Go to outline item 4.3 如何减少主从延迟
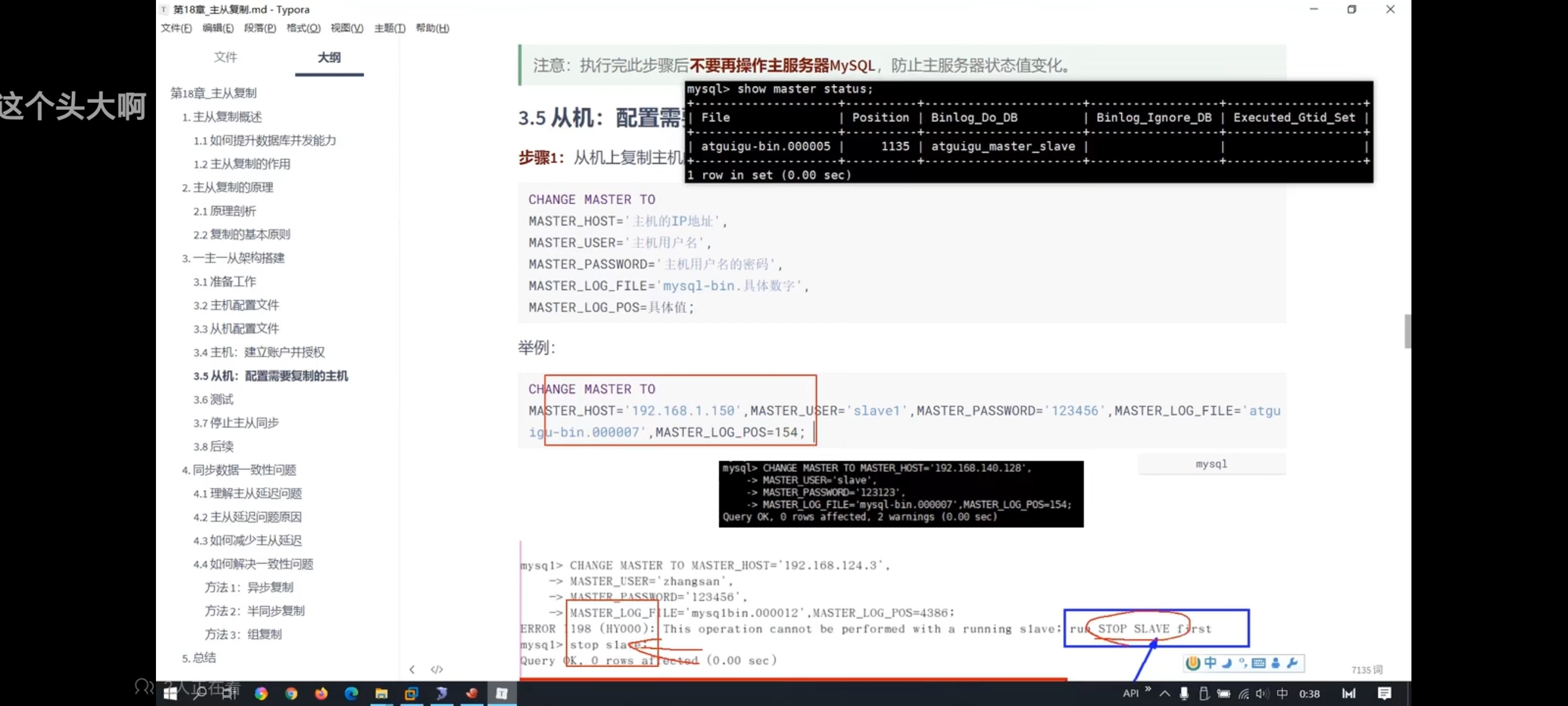 point(247,541)
